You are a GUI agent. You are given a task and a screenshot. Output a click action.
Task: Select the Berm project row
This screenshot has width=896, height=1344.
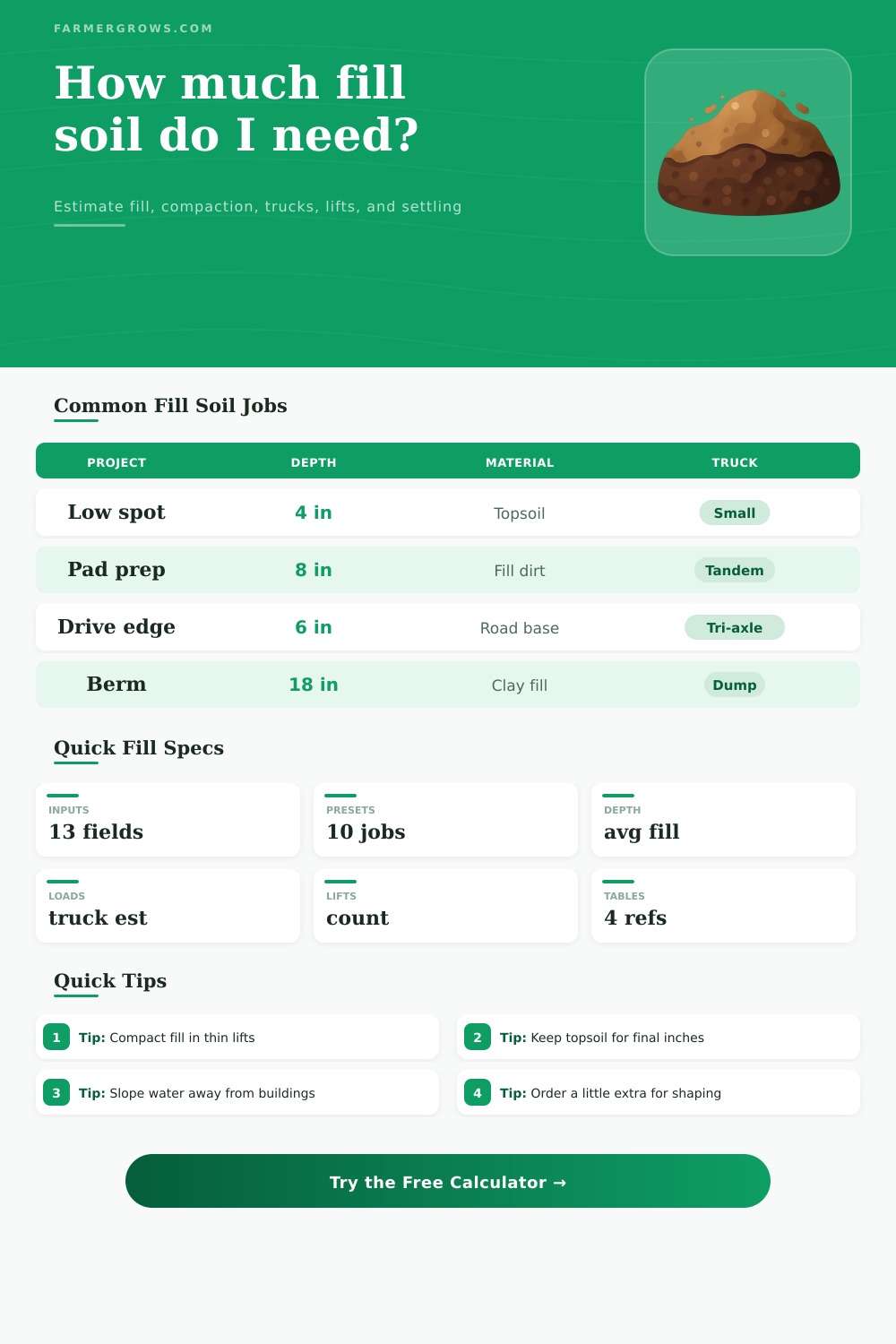(x=448, y=685)
